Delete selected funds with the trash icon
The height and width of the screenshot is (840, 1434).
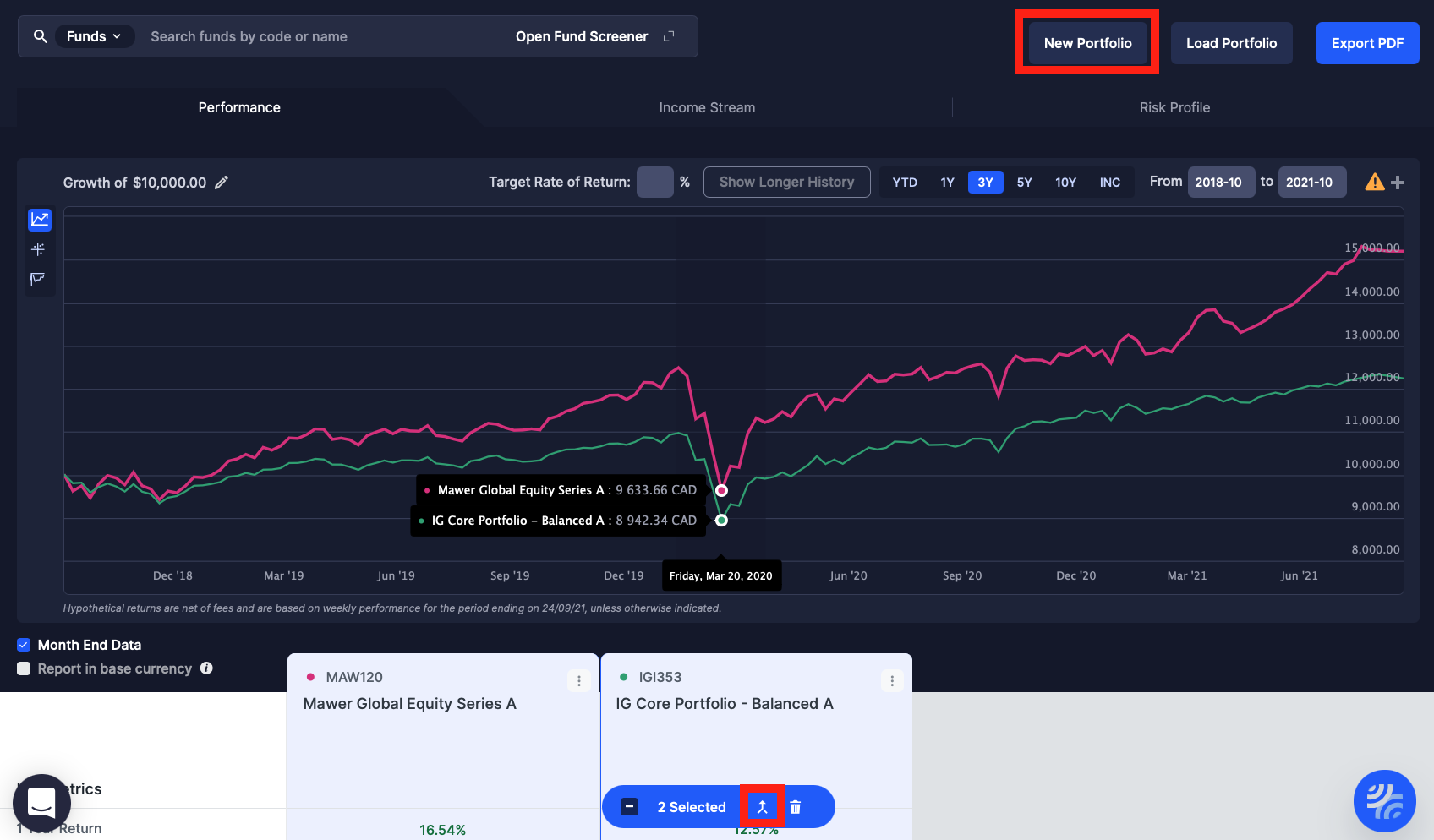[796, 807]
